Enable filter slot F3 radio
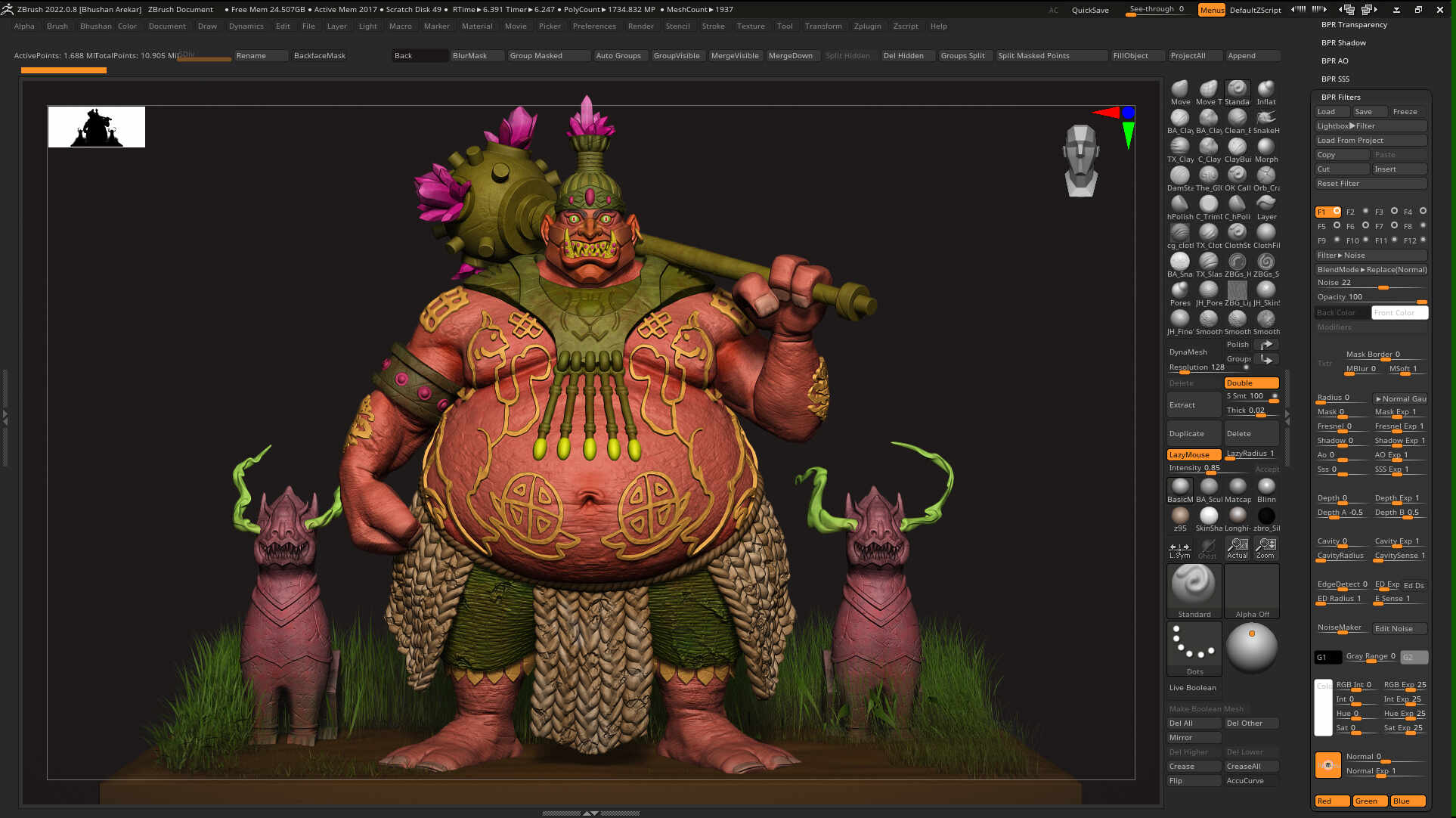The image size is (1456, 818). (x=1394, y=211)
